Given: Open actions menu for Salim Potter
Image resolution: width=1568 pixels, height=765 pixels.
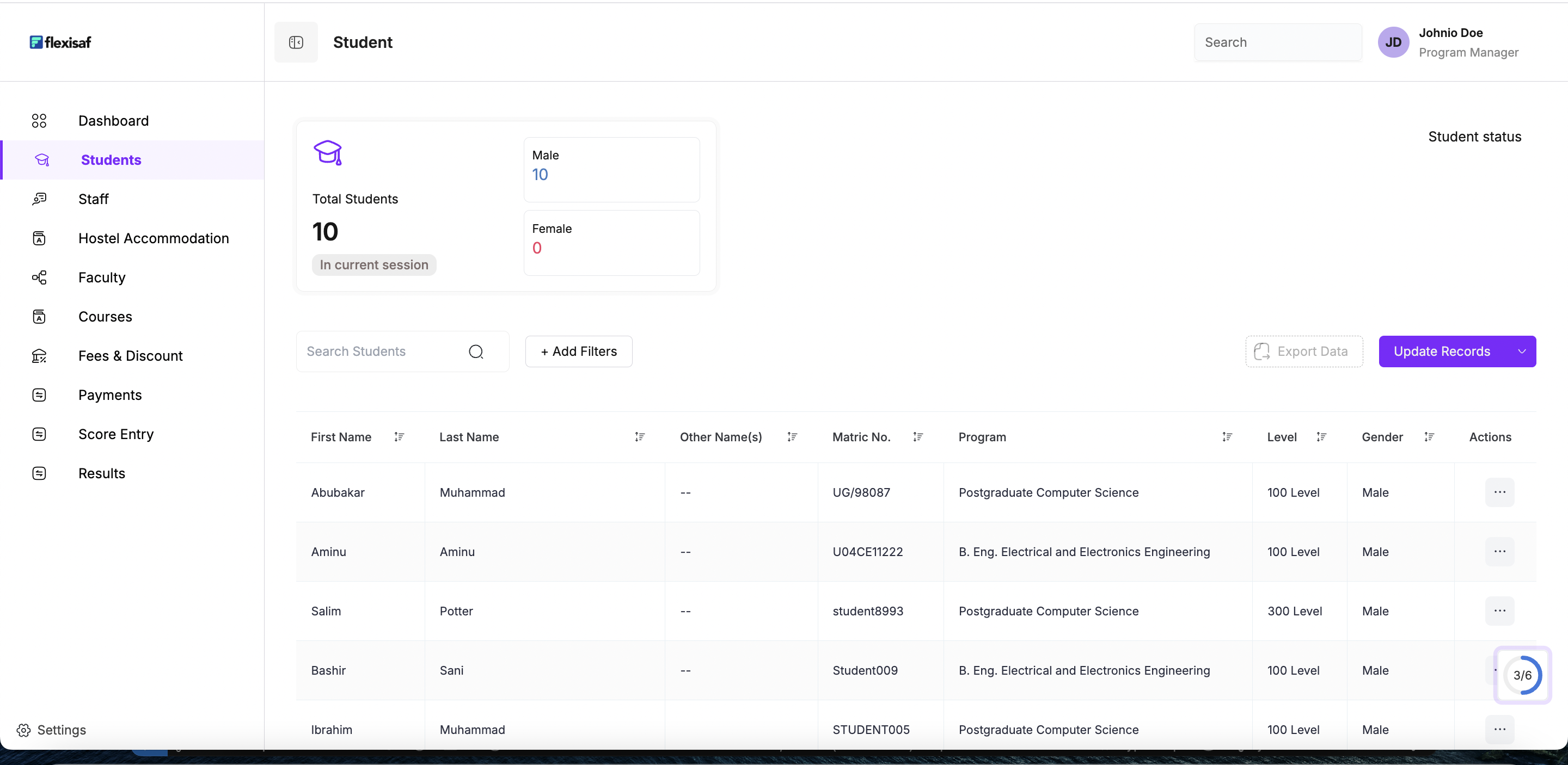Looking at the screenshot, I should tap(1500, 610).
